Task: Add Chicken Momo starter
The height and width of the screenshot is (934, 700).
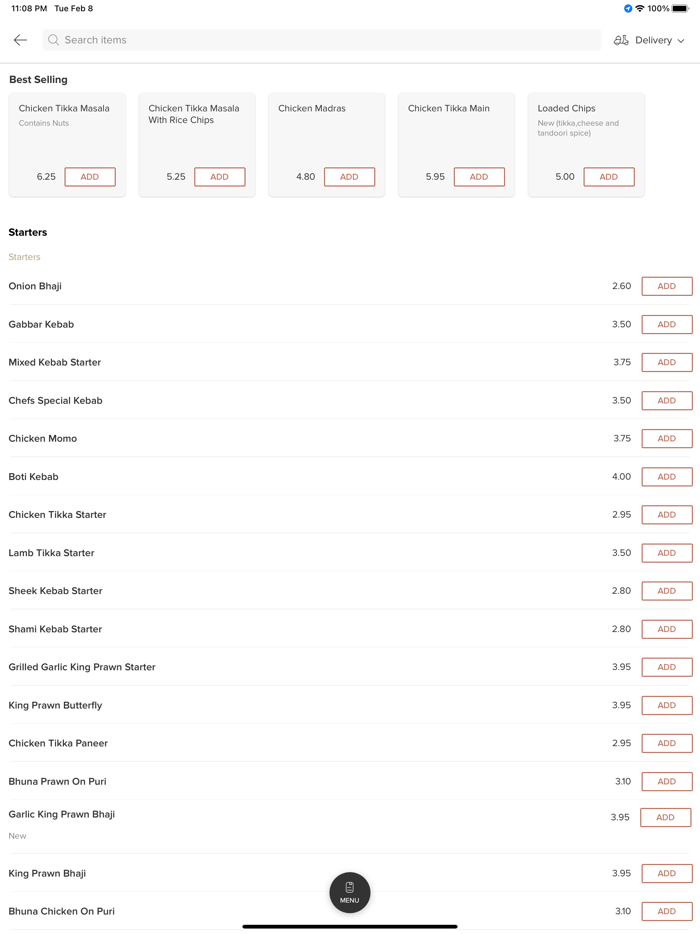Action: coord(666,439)
